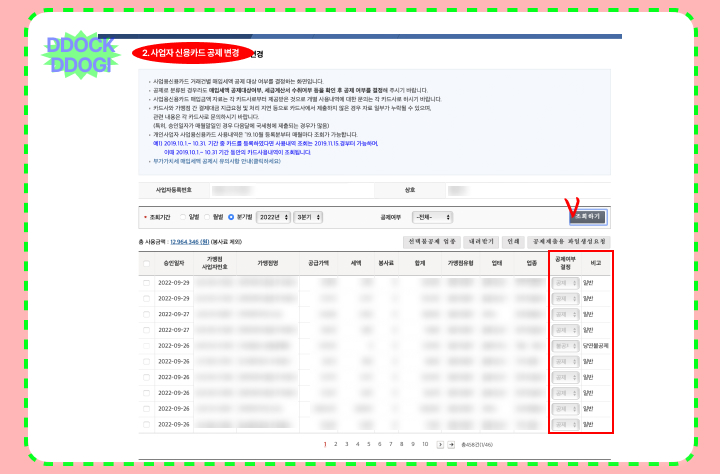Click the next-page arrow icon
The height and width of the screenshot is (474, 720).
click(440, 445)
